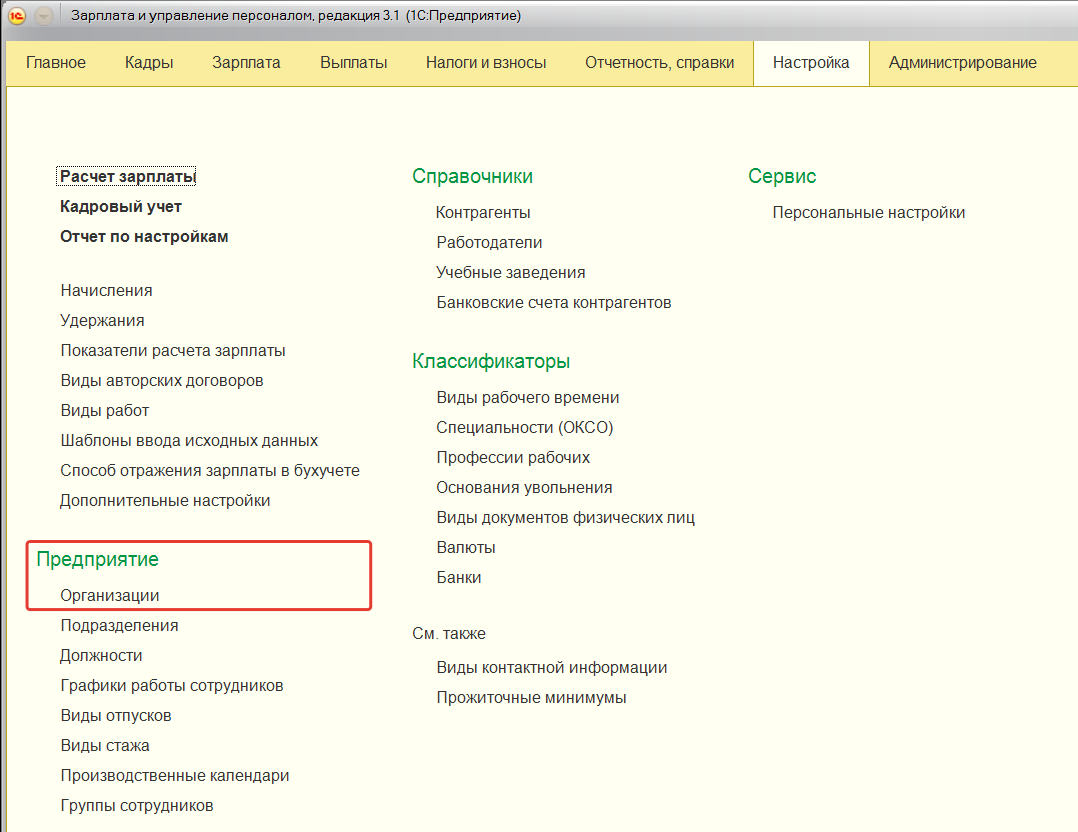Open Основания увольнения classifier
Screen dimensions: 1078x832
pyautogui.click(x=525, y=488)
